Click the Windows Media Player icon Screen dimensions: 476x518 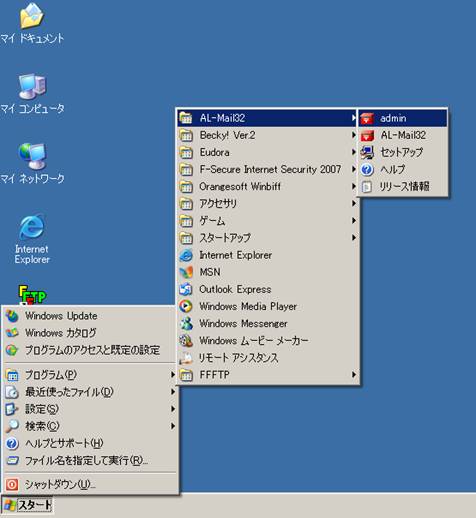(186, 306)
